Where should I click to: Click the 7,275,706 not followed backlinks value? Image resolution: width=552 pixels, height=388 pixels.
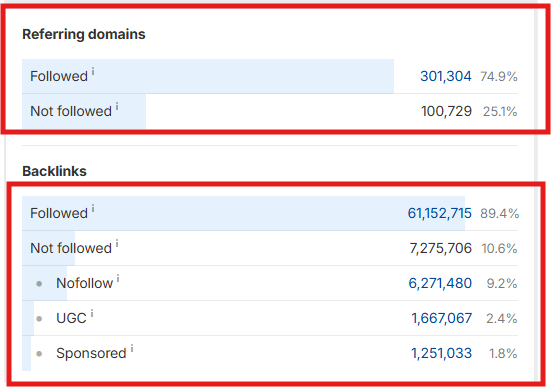pyautogui.click(x=440, y=248)
